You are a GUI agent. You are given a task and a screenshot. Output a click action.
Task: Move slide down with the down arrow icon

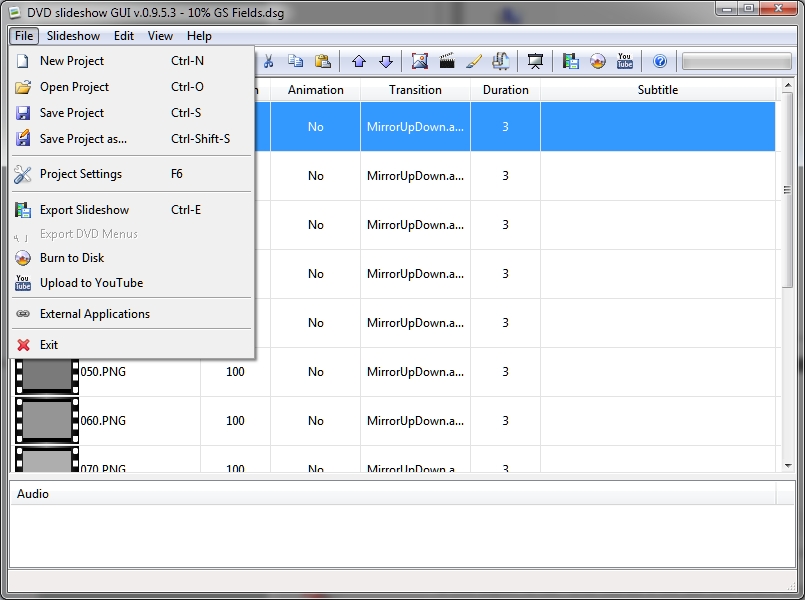(386, 62)
